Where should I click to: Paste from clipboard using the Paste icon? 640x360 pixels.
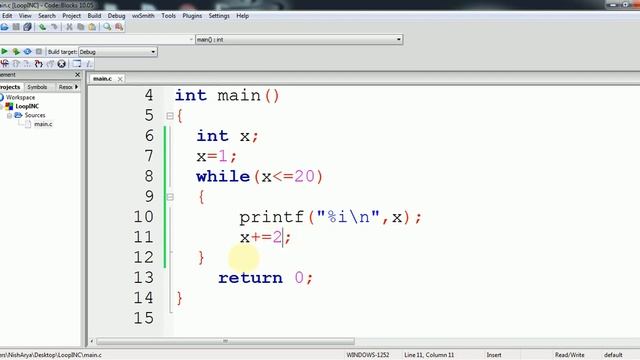(92, 27)
